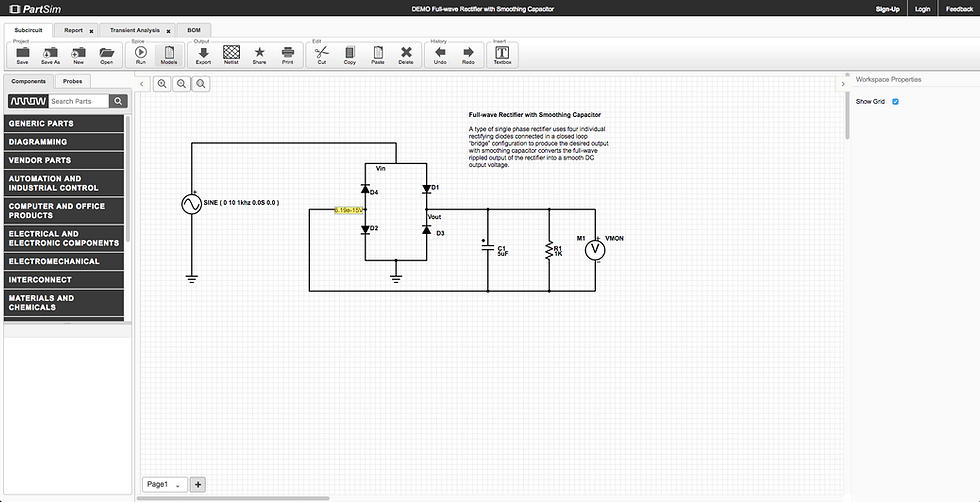Select diode D1 symbol

pos(427,188)
